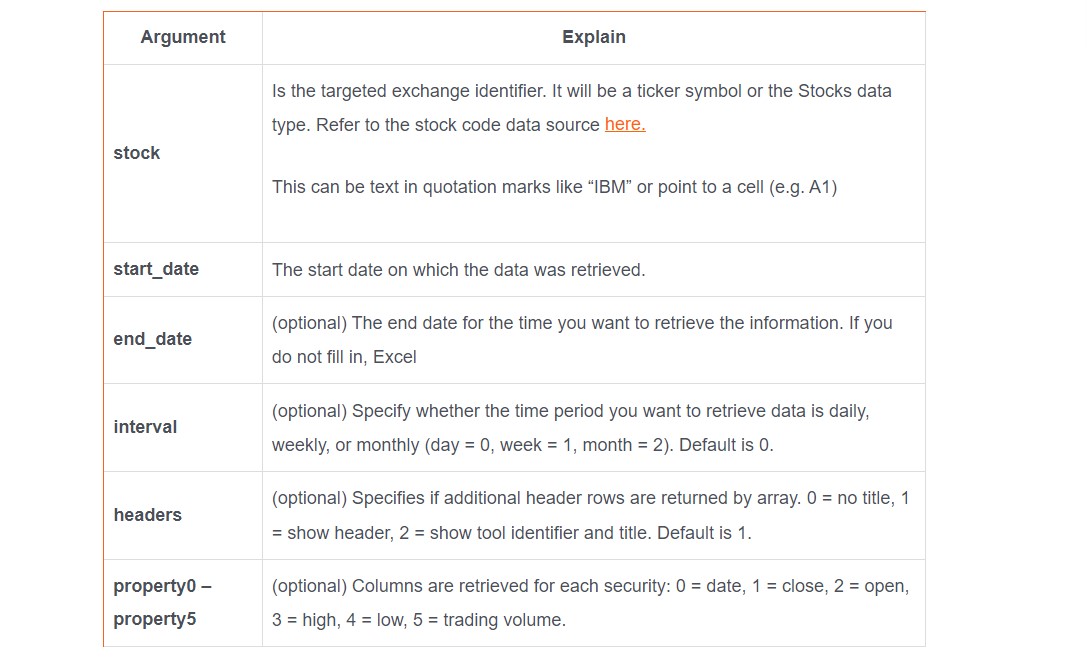
Task: Click the line "3 = high, 4 = low"
Action: 419,620
